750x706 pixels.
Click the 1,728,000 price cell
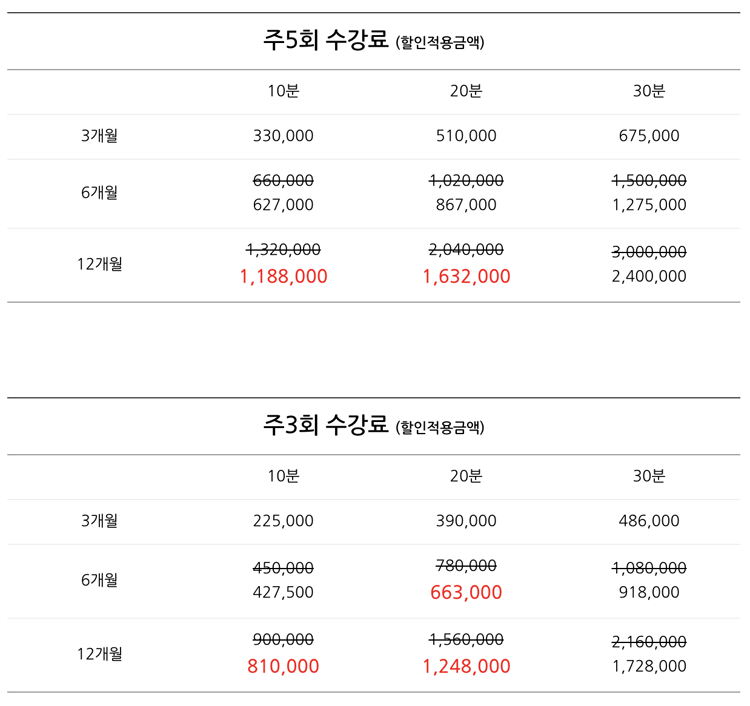[x=649, y=666]
